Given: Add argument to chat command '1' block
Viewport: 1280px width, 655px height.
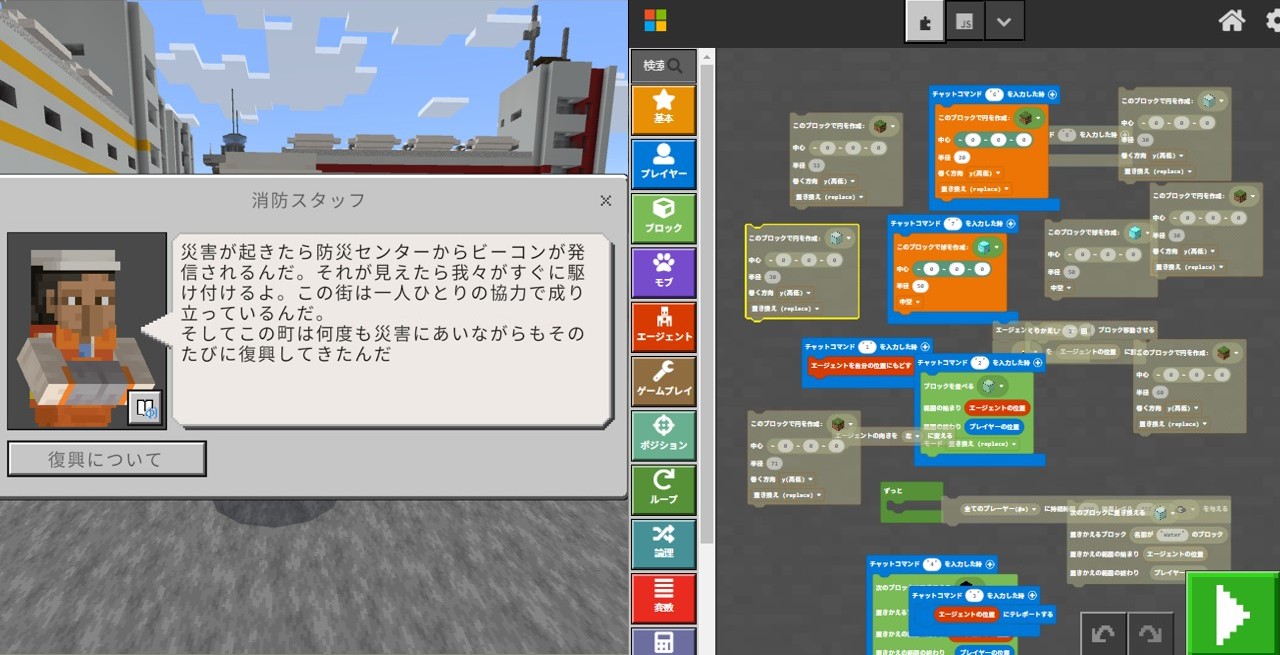Looking at the screenshot, I should [925, 347].
